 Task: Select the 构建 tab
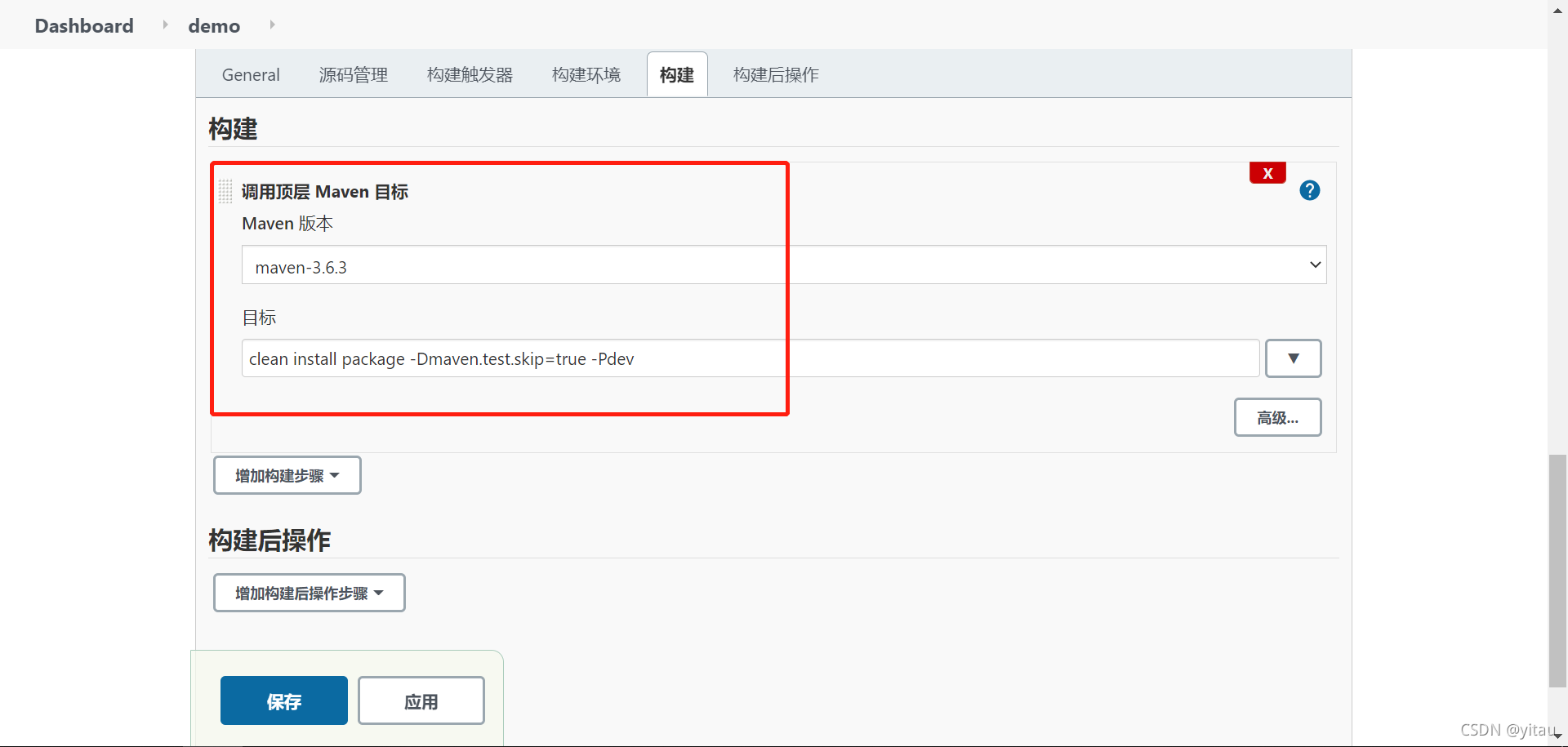point(677,75)
